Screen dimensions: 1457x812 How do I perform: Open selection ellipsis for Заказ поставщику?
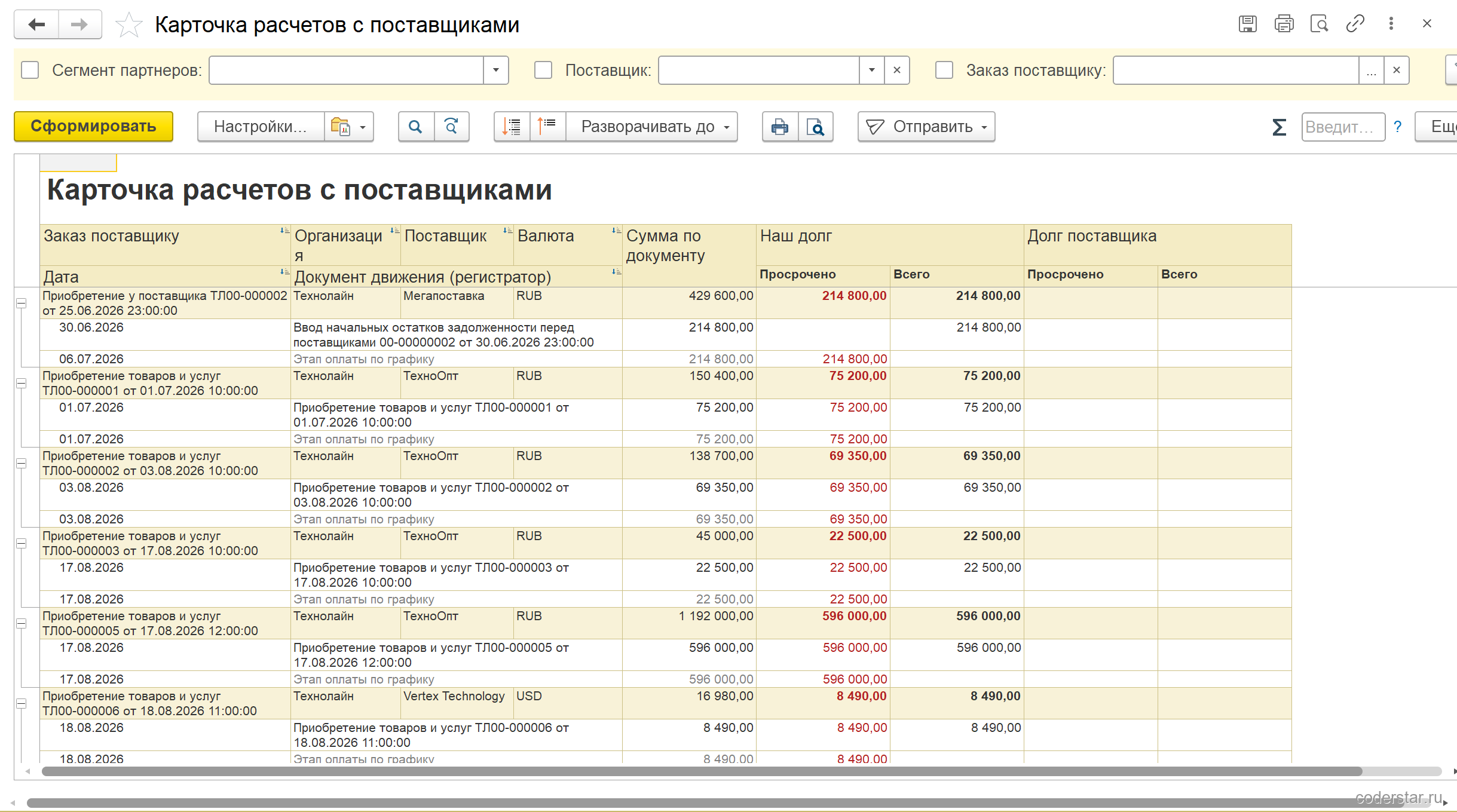(x=1372, y=70)
